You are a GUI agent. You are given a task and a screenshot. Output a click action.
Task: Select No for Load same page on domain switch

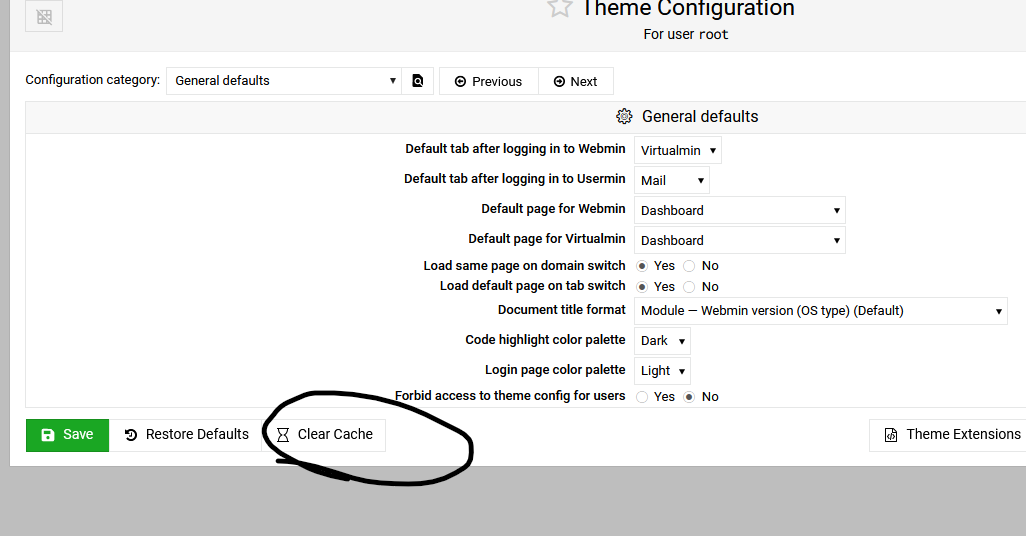pyautogui.click(x=689, y=266)
